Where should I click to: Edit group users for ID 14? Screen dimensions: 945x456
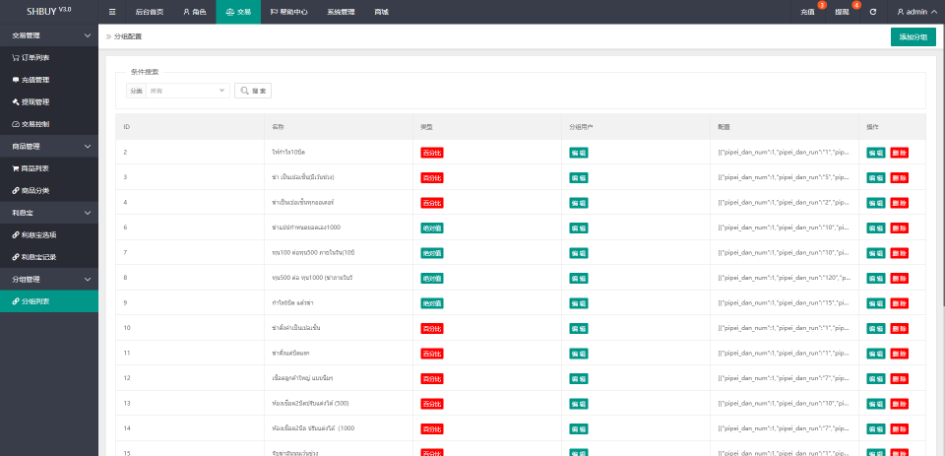pyautogui.click(x=579, y=428)
